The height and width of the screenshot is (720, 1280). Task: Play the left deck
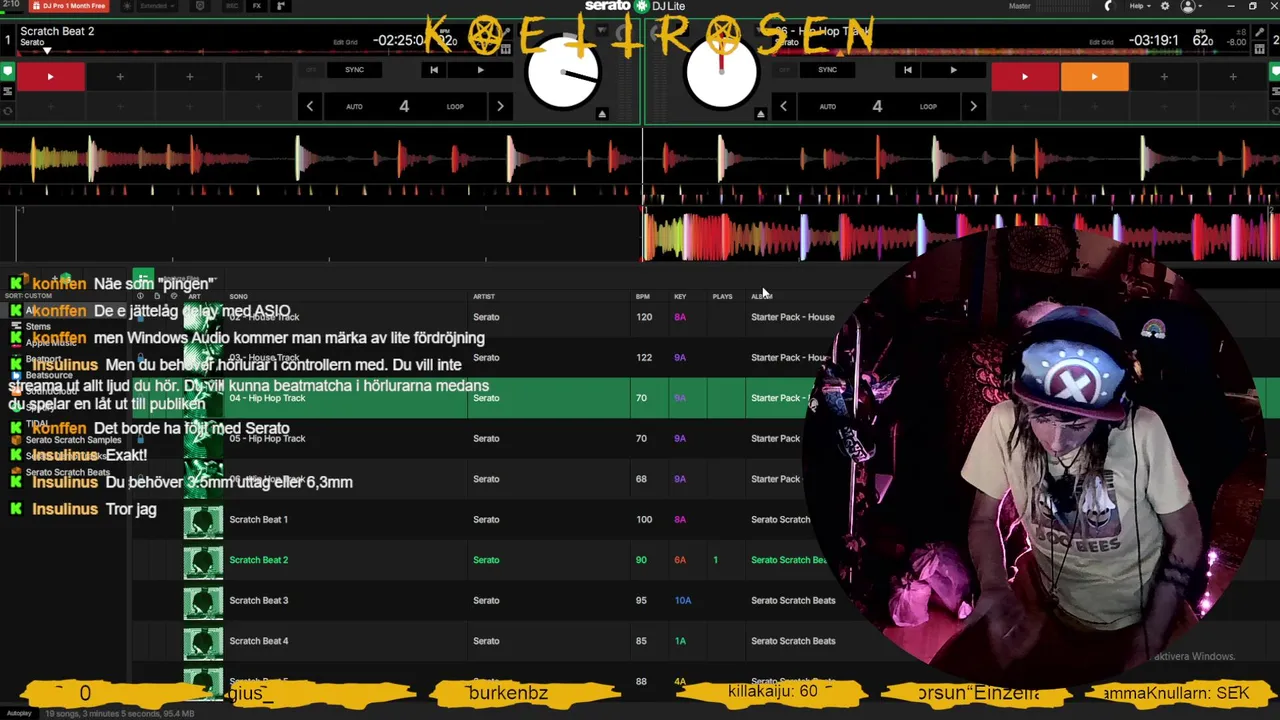pyautogui.click(x=480, y=70)
